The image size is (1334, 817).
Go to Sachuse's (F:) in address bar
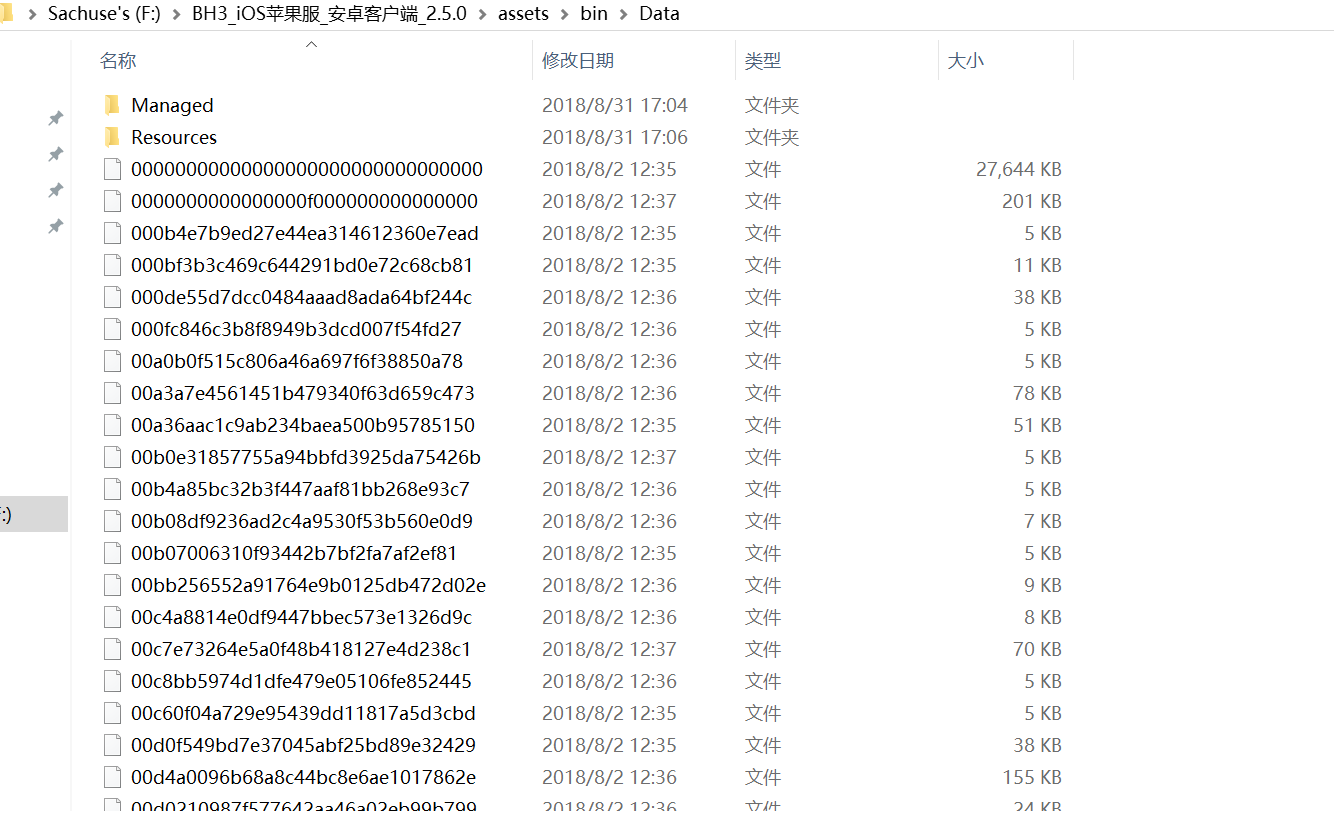point(104,14)
